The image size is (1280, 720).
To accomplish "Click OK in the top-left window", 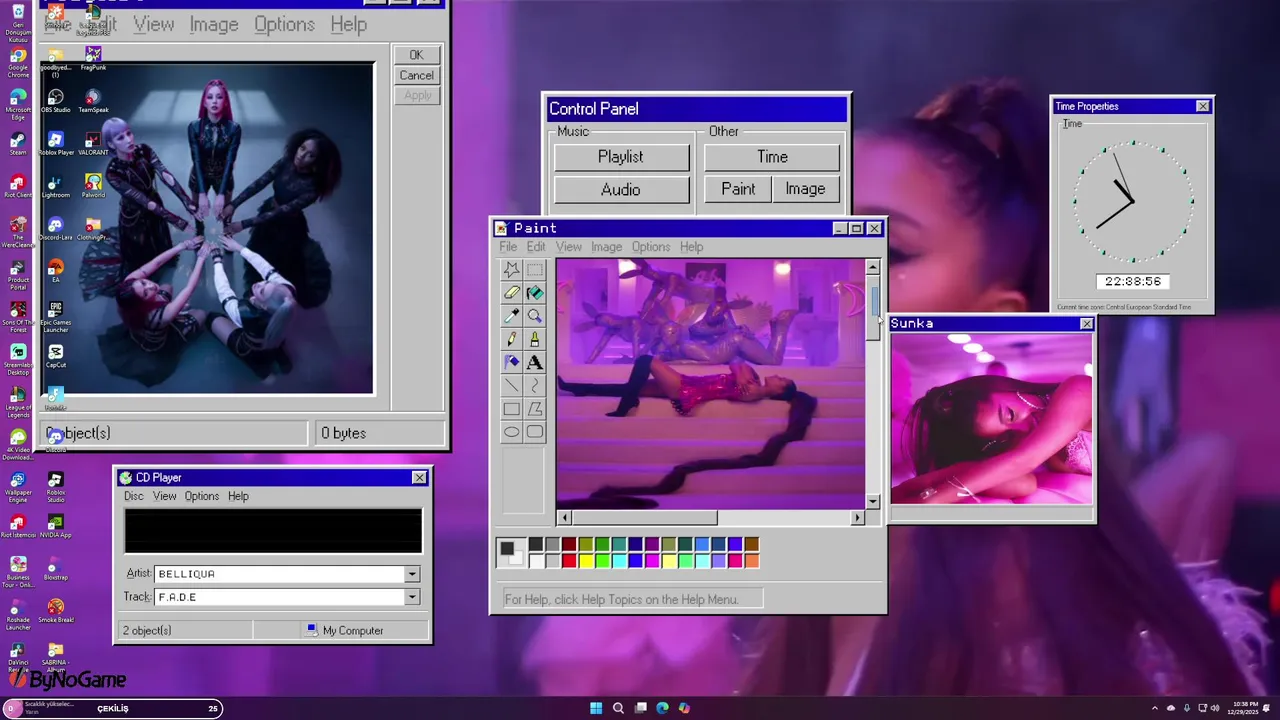I will [416, 55].
